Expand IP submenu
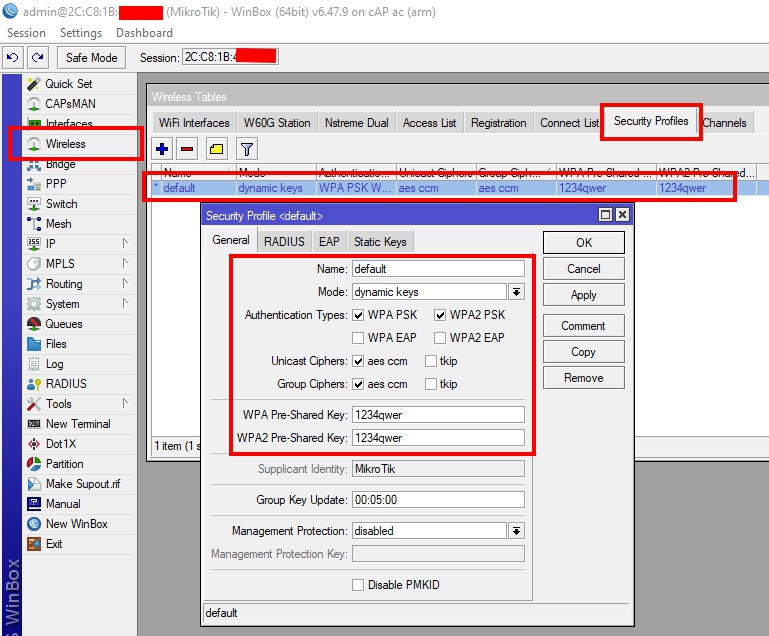Viewport: 769px width, 636px height. coord(125,244)
